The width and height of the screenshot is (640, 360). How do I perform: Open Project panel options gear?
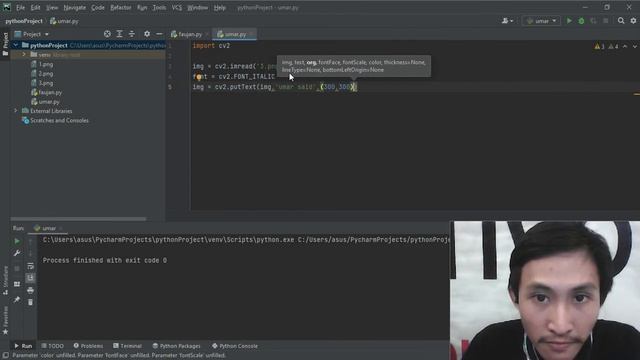(x=147, y=34)
